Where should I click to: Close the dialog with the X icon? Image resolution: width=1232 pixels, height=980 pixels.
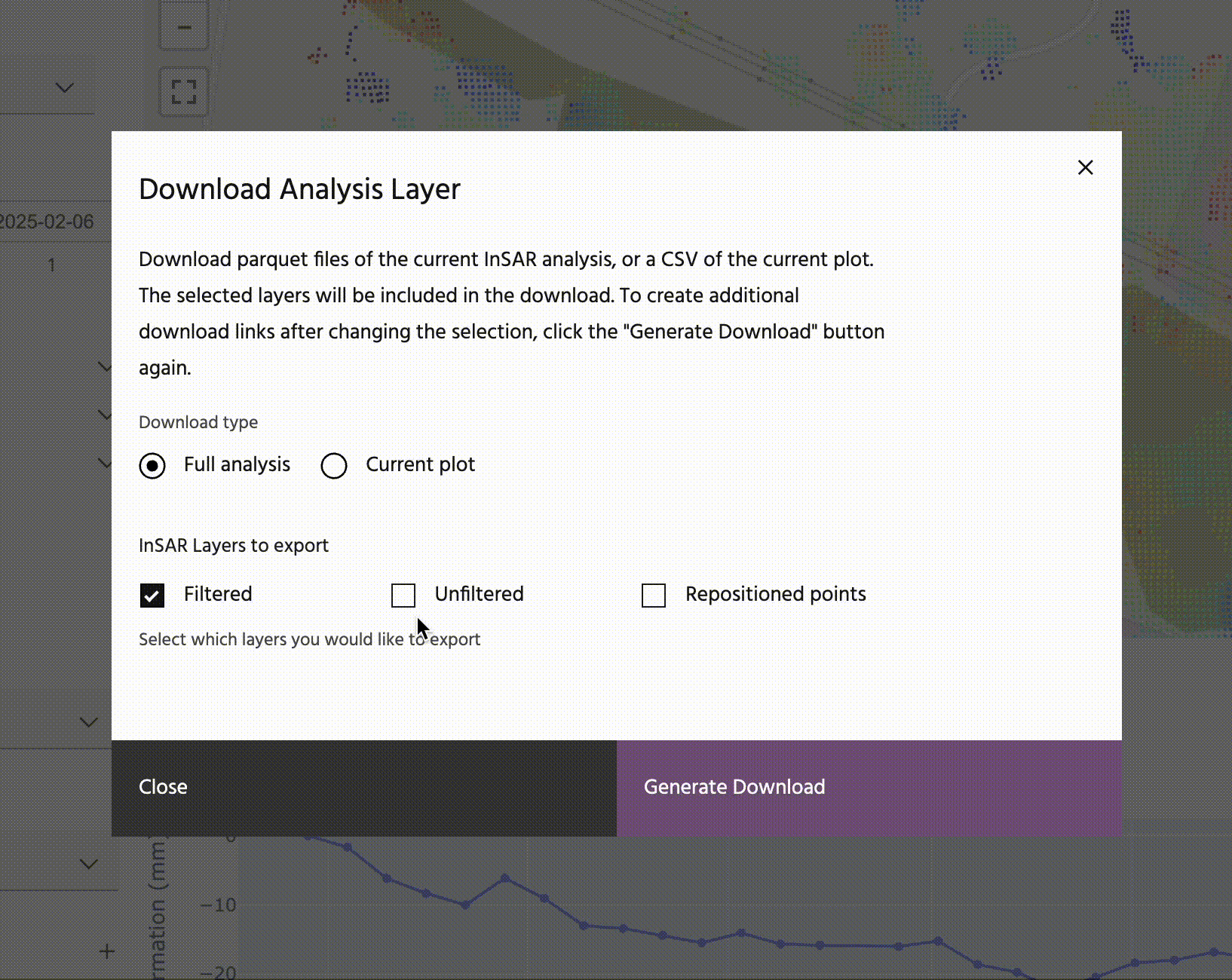(1085, 167)
